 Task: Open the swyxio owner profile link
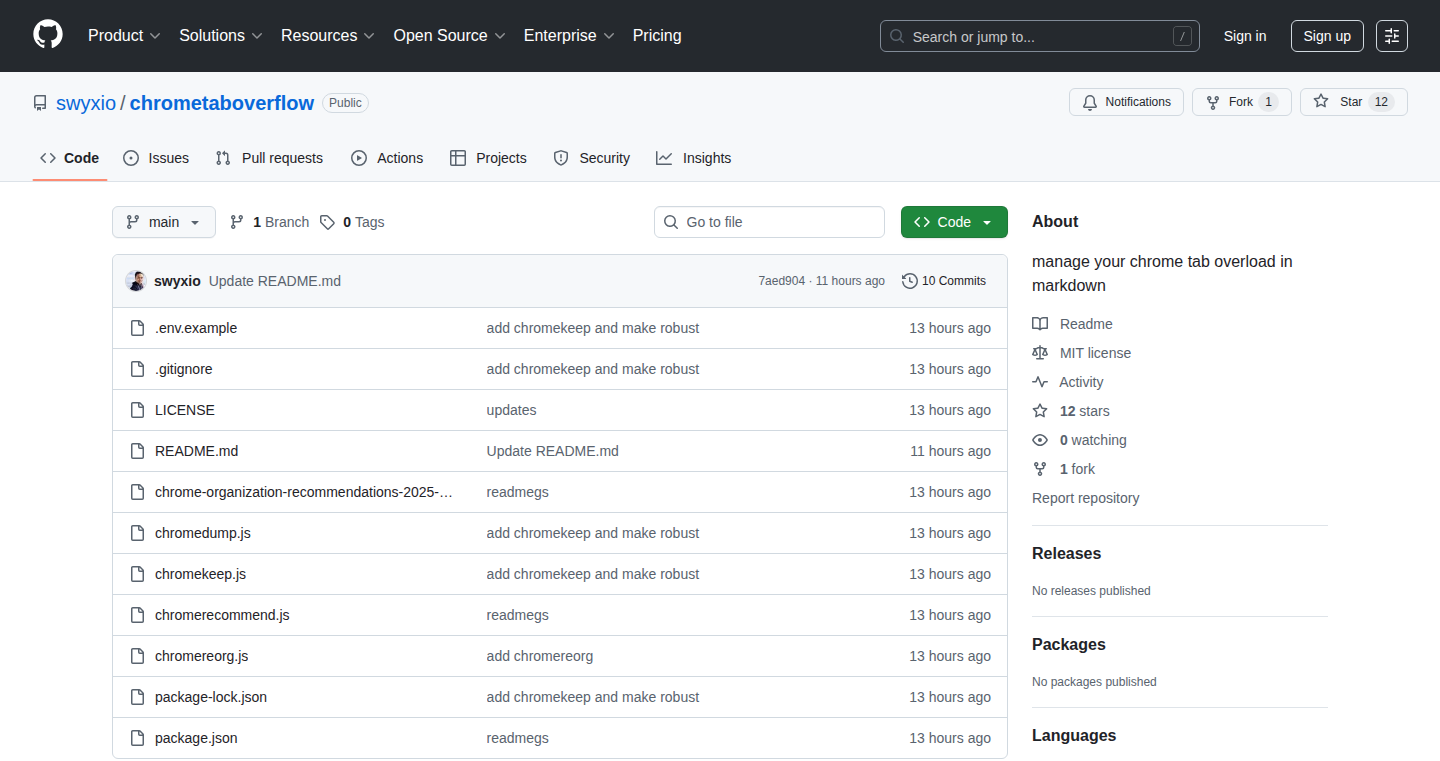[x=86, y=103]
